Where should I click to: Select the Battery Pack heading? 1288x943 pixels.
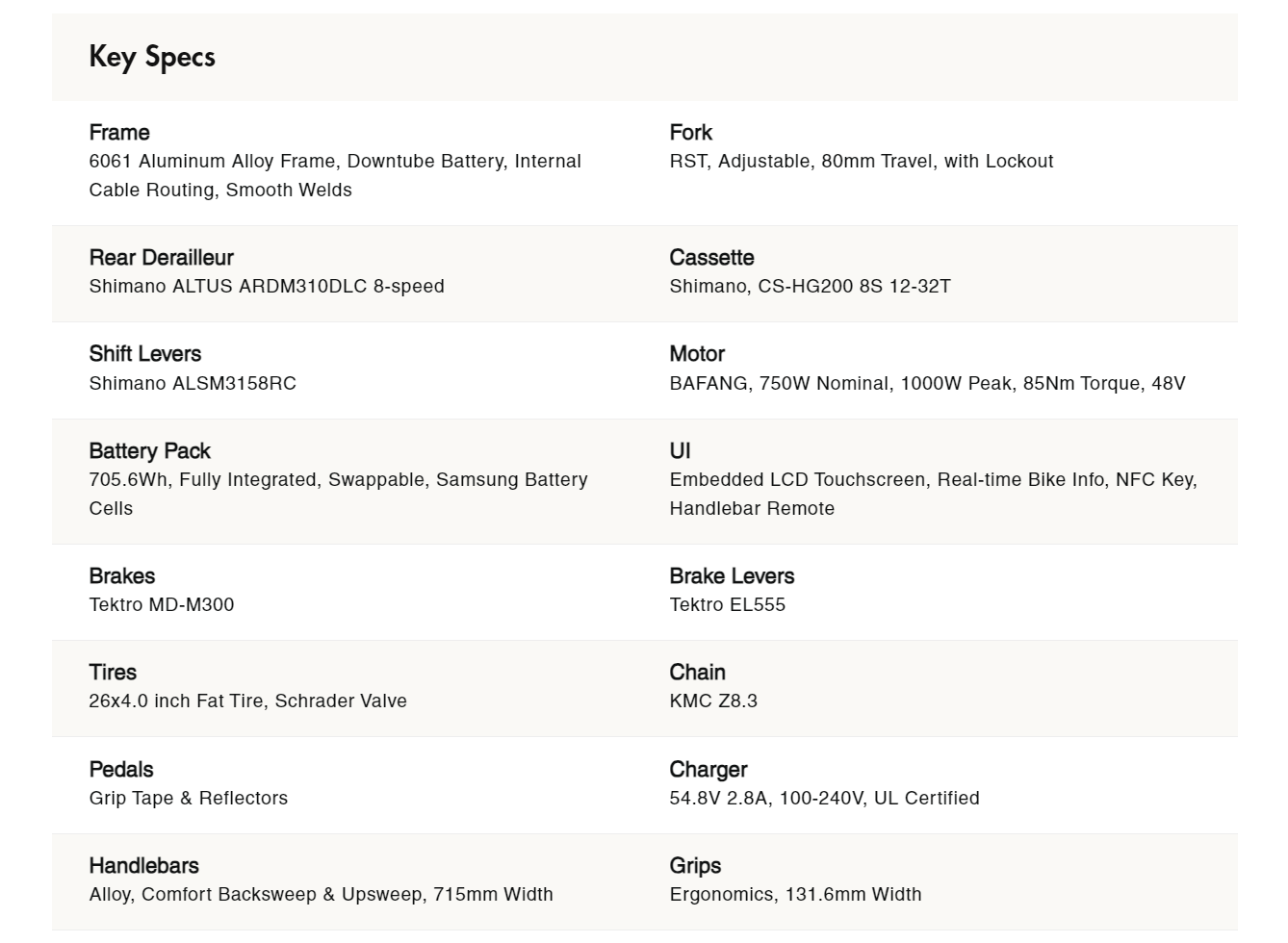point(149,450)
